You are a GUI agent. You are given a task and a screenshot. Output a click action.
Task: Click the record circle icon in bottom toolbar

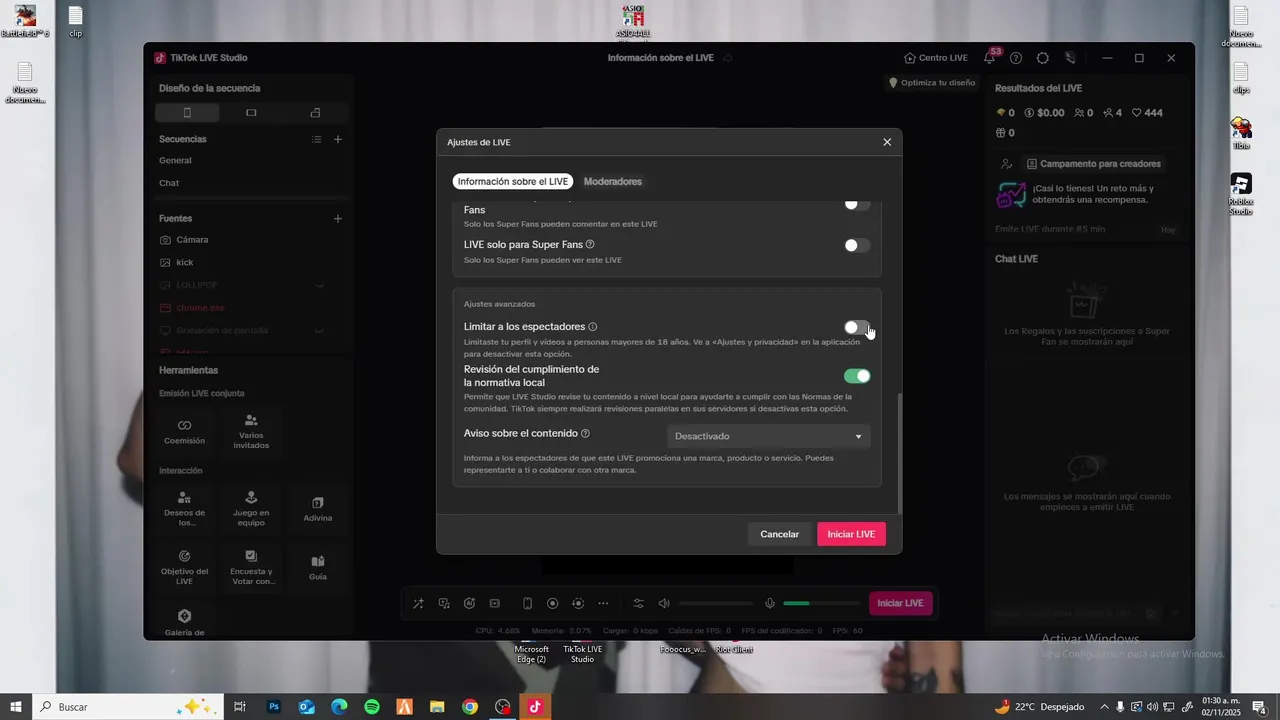[552, 603]
